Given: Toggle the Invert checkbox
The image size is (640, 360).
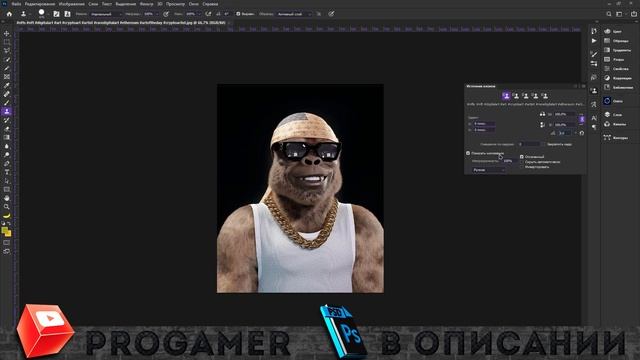Looking at the screenshot, I should point(522,167).
